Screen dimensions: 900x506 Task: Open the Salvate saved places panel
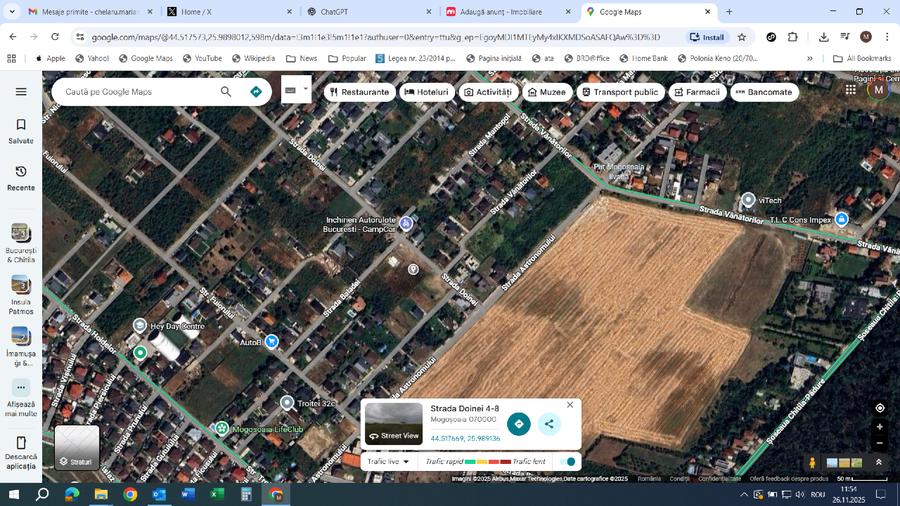(x=21, y=131)
